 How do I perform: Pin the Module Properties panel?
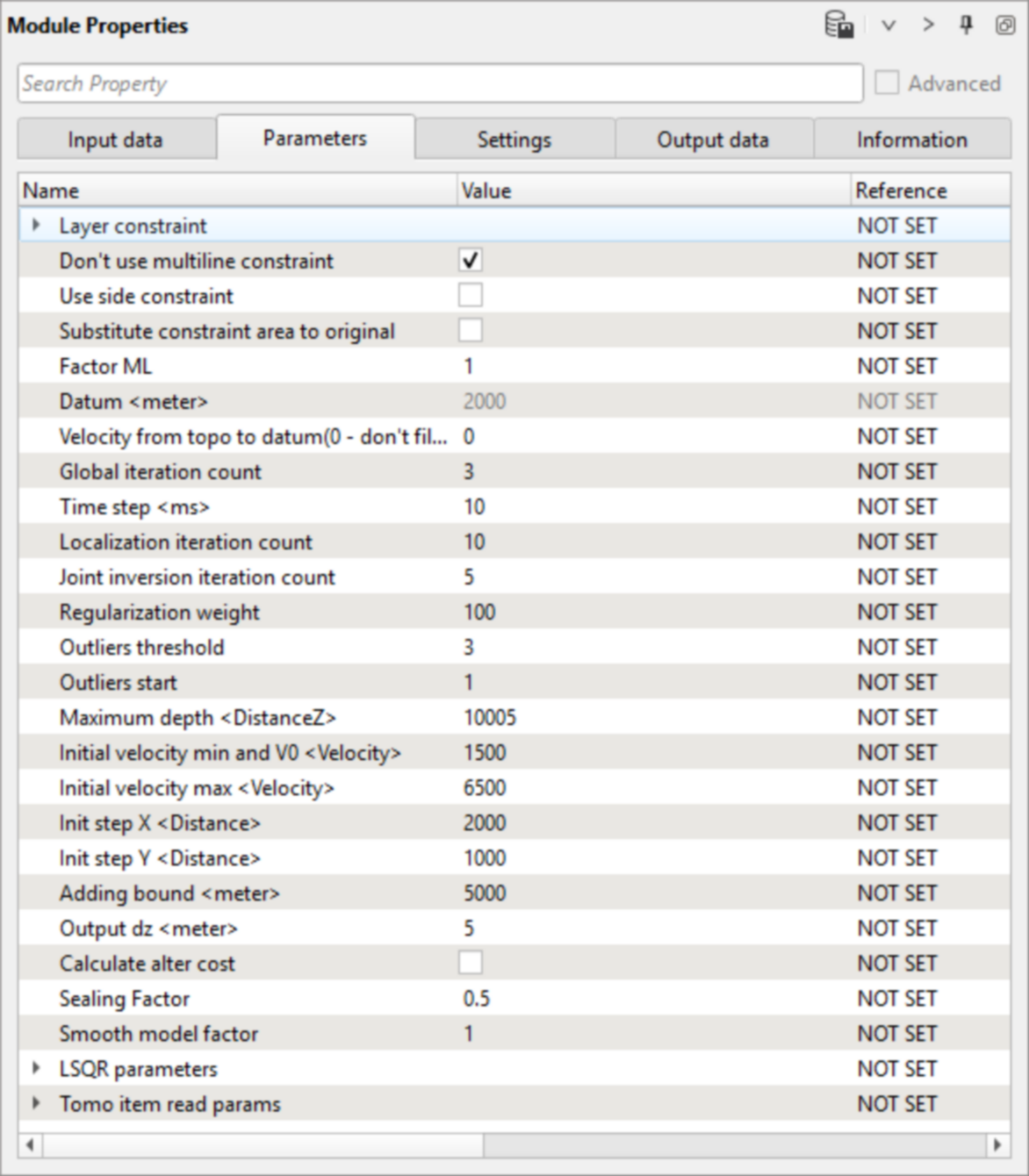[966, 25]
